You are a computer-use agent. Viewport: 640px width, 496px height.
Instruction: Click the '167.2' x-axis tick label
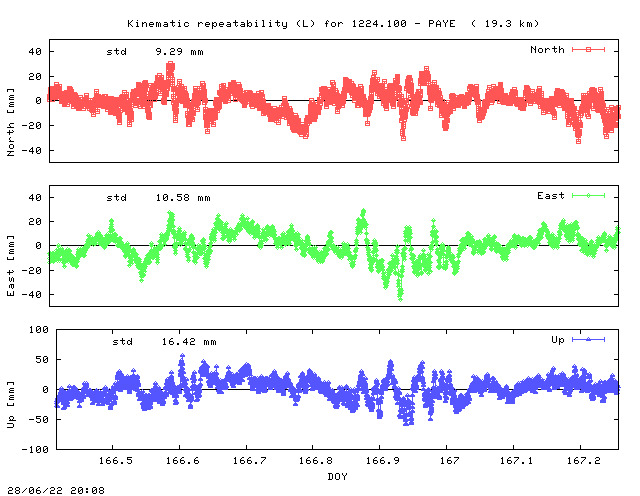pos(583,460)
